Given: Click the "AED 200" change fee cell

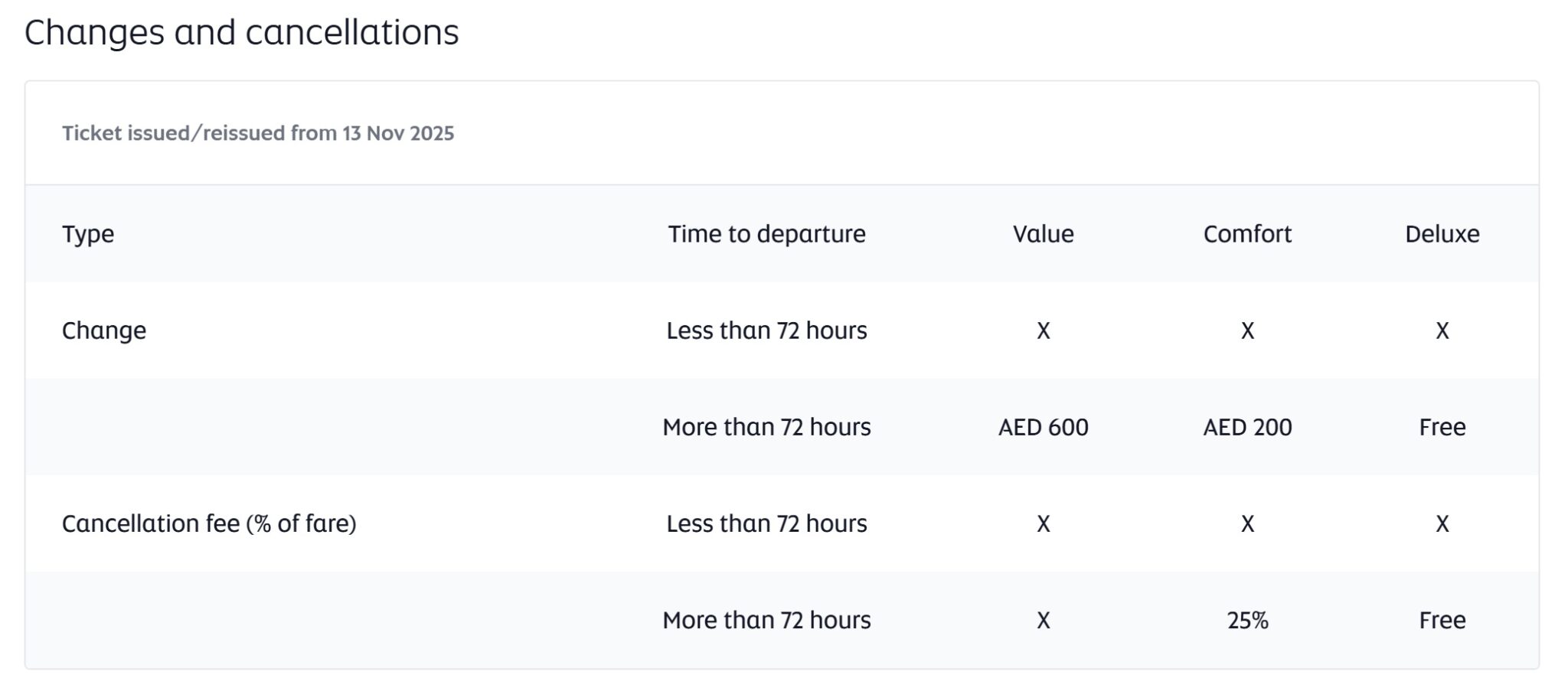Looking at the screenshot, I should [x=1247, y=427].
